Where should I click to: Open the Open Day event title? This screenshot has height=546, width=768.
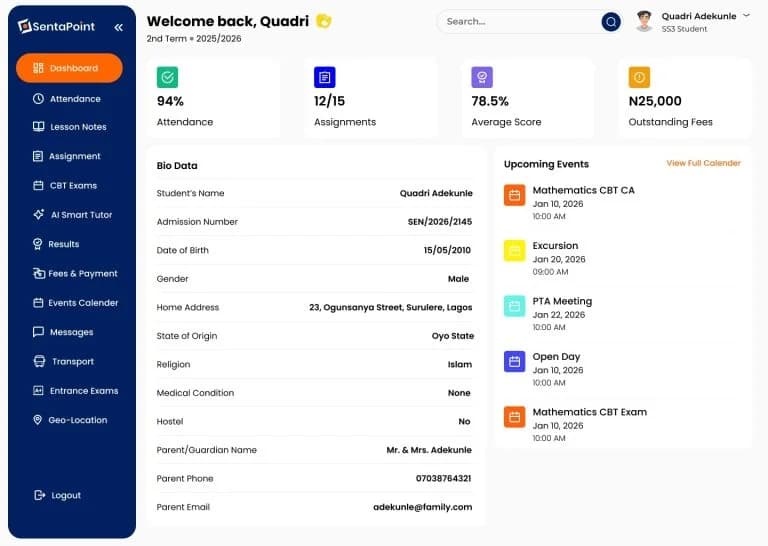point(556,356)
